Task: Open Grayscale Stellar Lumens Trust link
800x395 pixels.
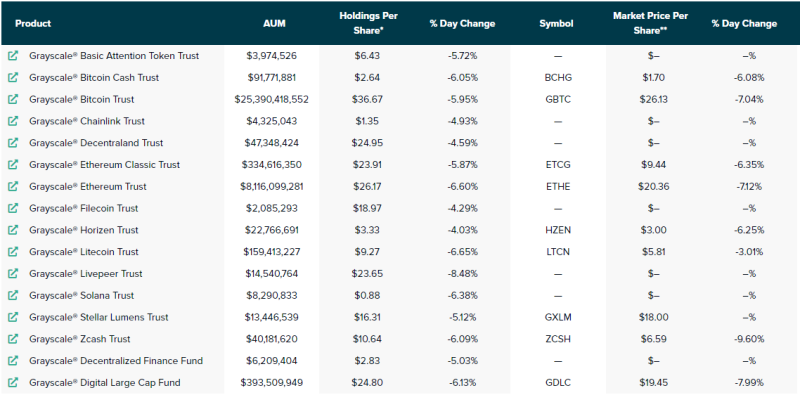Action: point(98,317)
